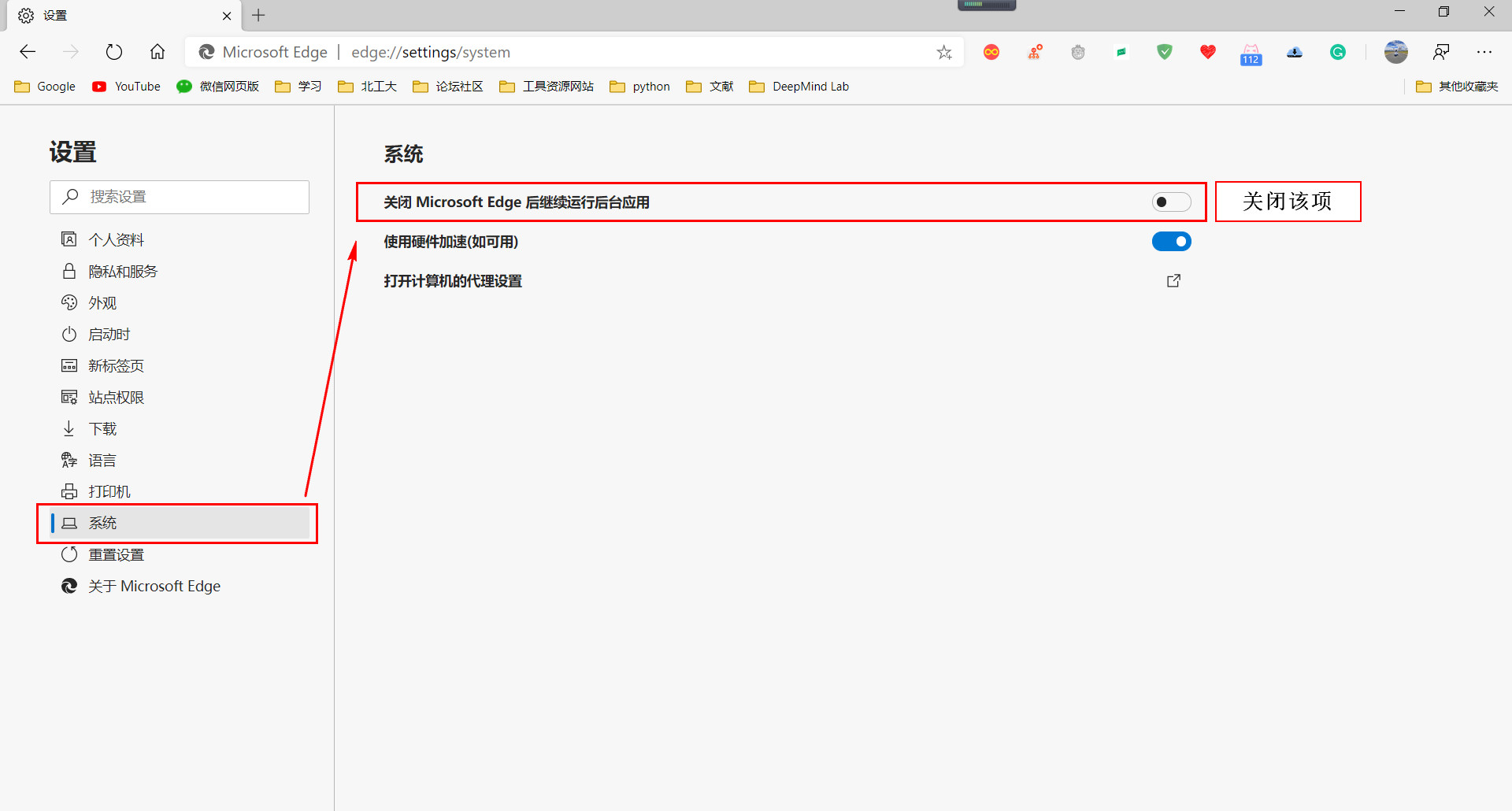Click the forward navigation arrow
This screenshot has width=1512, height=811.
click(71, 52)
